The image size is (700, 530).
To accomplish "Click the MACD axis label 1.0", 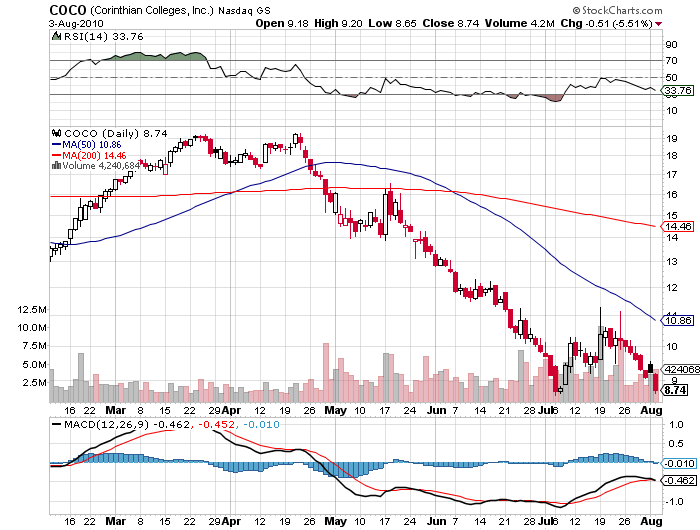I will point(677,425).
